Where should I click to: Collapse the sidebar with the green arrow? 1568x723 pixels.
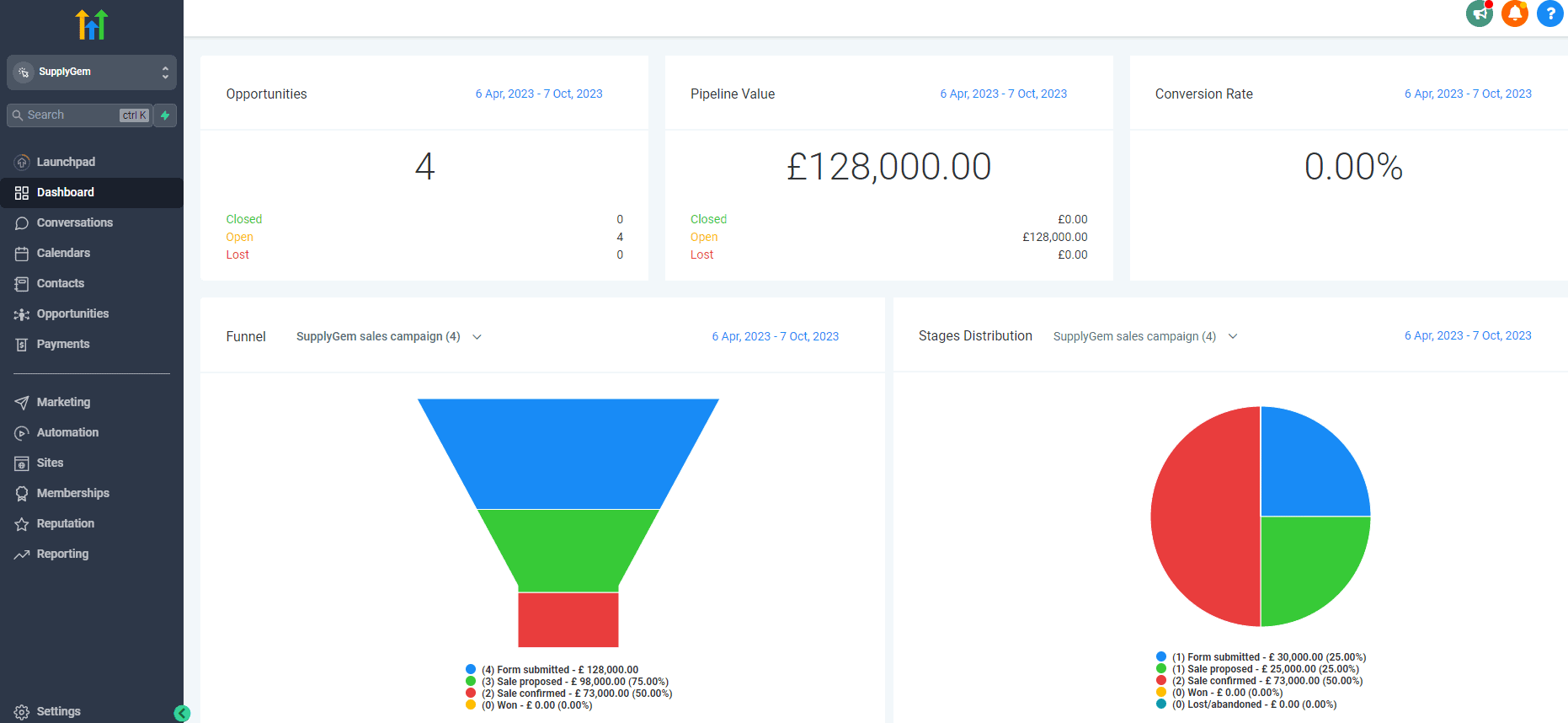click(182, 714)
